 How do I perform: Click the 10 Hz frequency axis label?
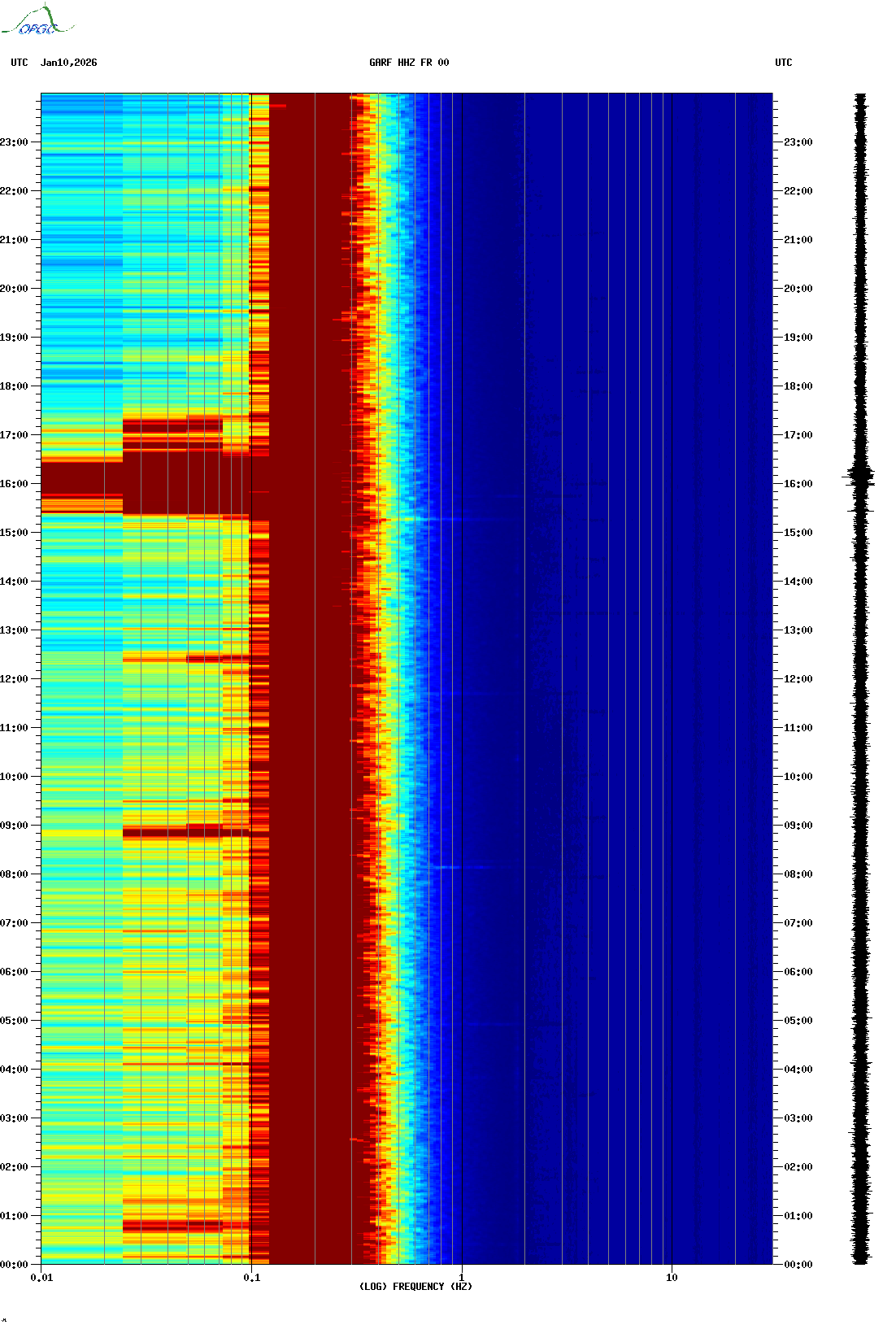coord(672,1277)
